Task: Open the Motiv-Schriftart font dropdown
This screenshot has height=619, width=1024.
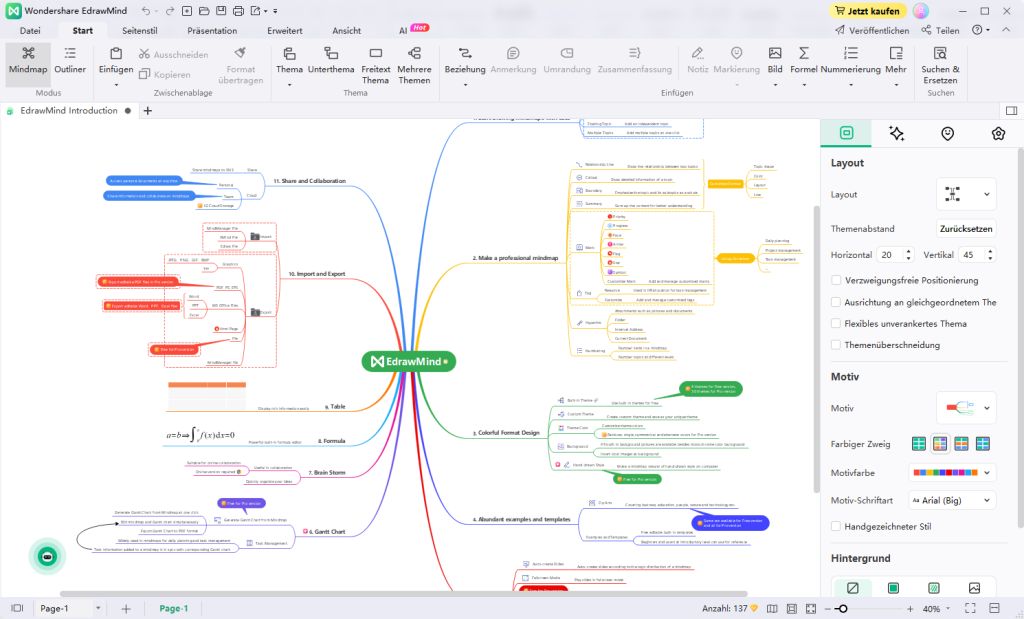Action: pos(951,499)
